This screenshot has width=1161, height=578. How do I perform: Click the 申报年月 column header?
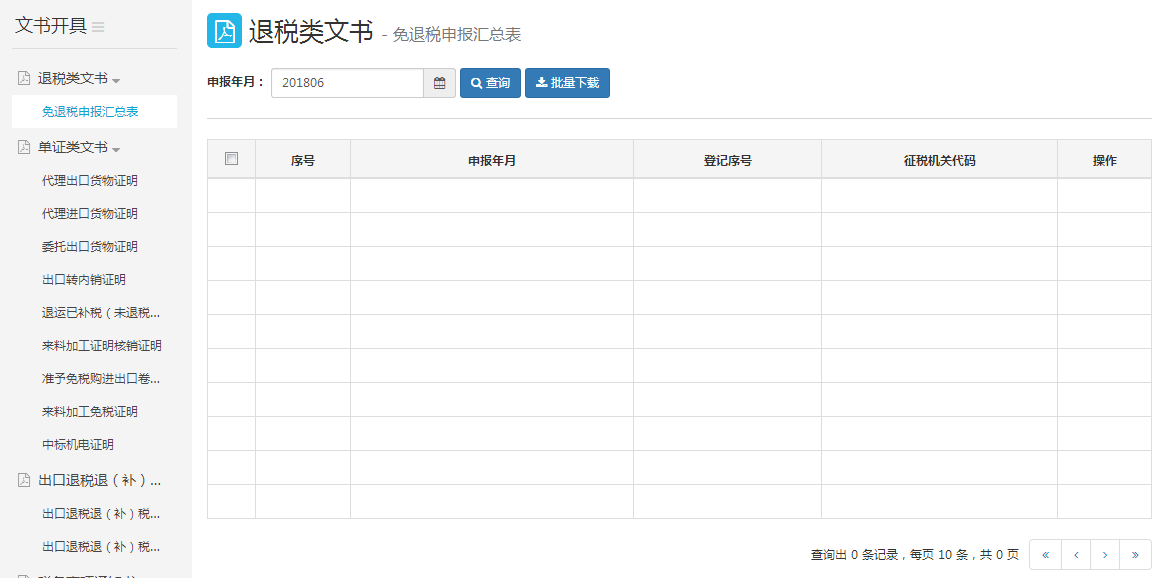coord(491,160)
